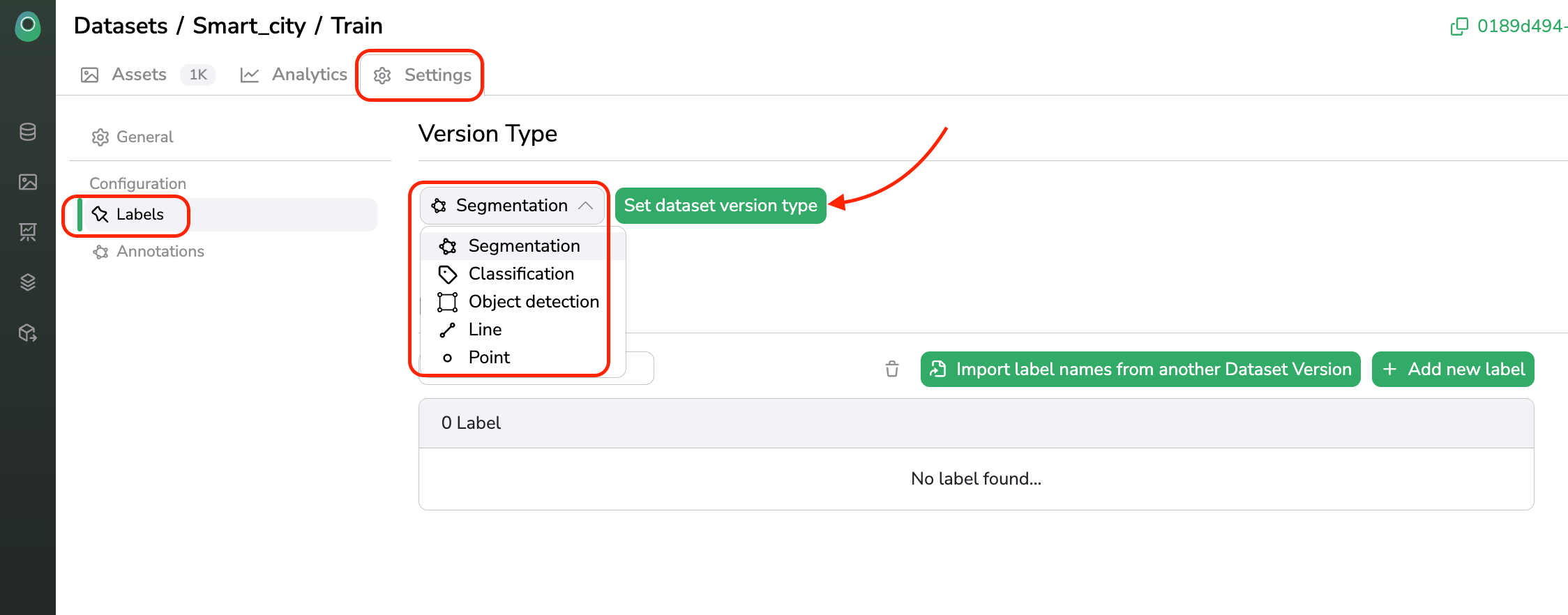Click the trash delete icon
Viewport: 1568px width, 615px height.
pyautogui.click(x=892, y=369)
